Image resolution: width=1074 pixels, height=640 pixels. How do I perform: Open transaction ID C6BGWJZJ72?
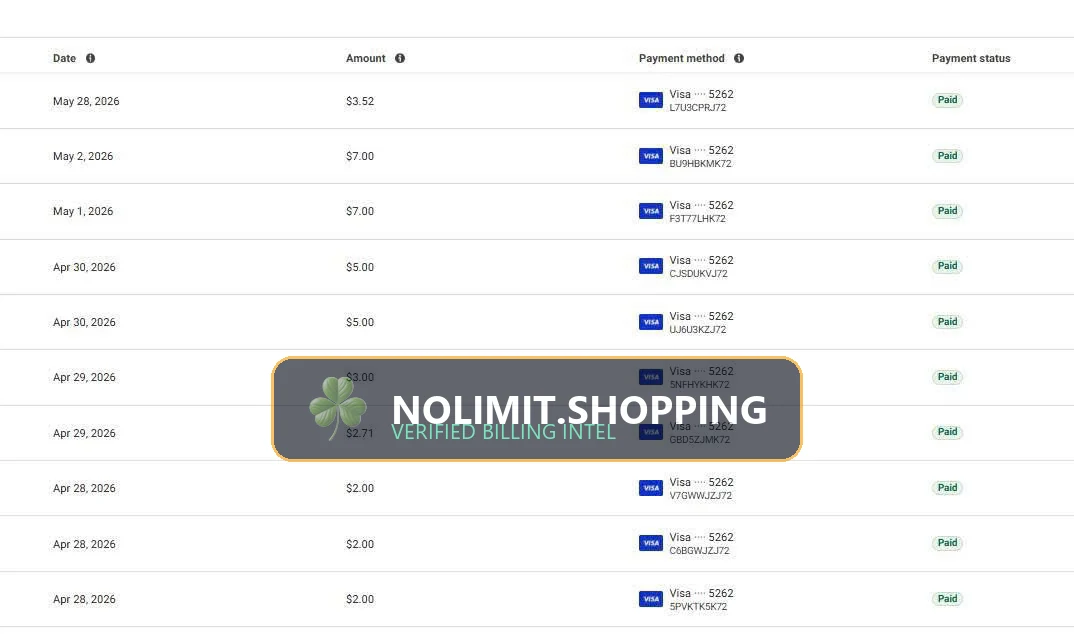699,550
